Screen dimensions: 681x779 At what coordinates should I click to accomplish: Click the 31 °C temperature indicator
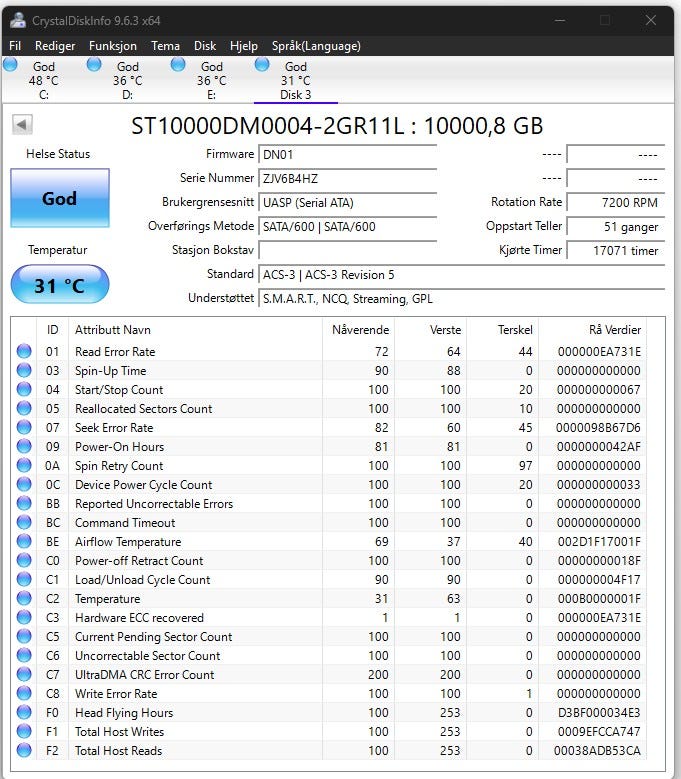click(x=59, y=285)
